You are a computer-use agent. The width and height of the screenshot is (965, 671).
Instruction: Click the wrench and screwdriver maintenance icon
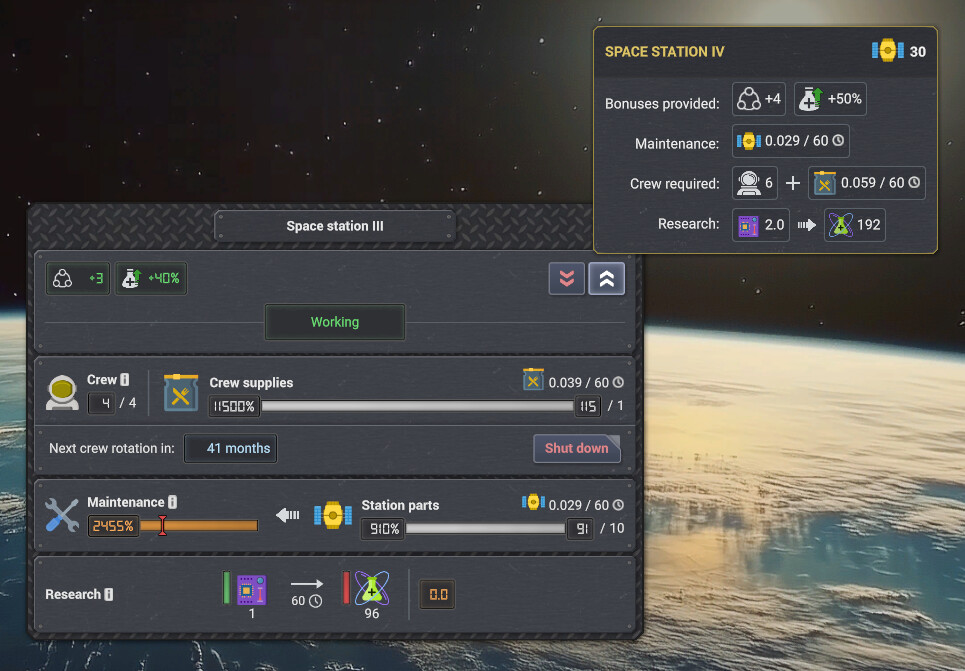pyautogui.click(x=62, y=515)
